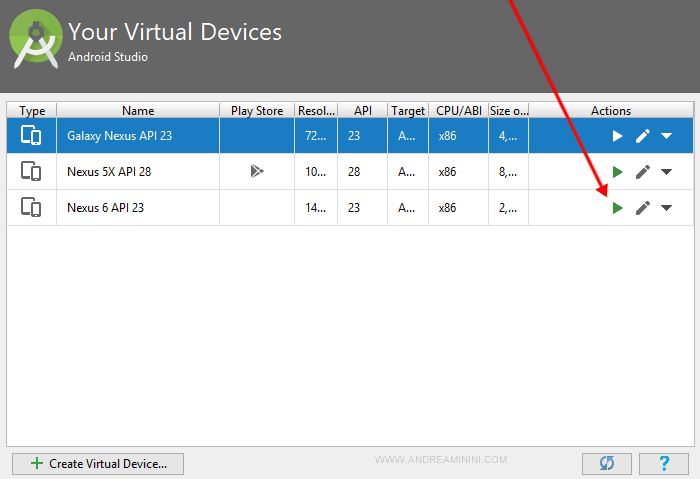
Task: Click size cell 2,... in Nexus 6 row
Action: coord(508,208)
